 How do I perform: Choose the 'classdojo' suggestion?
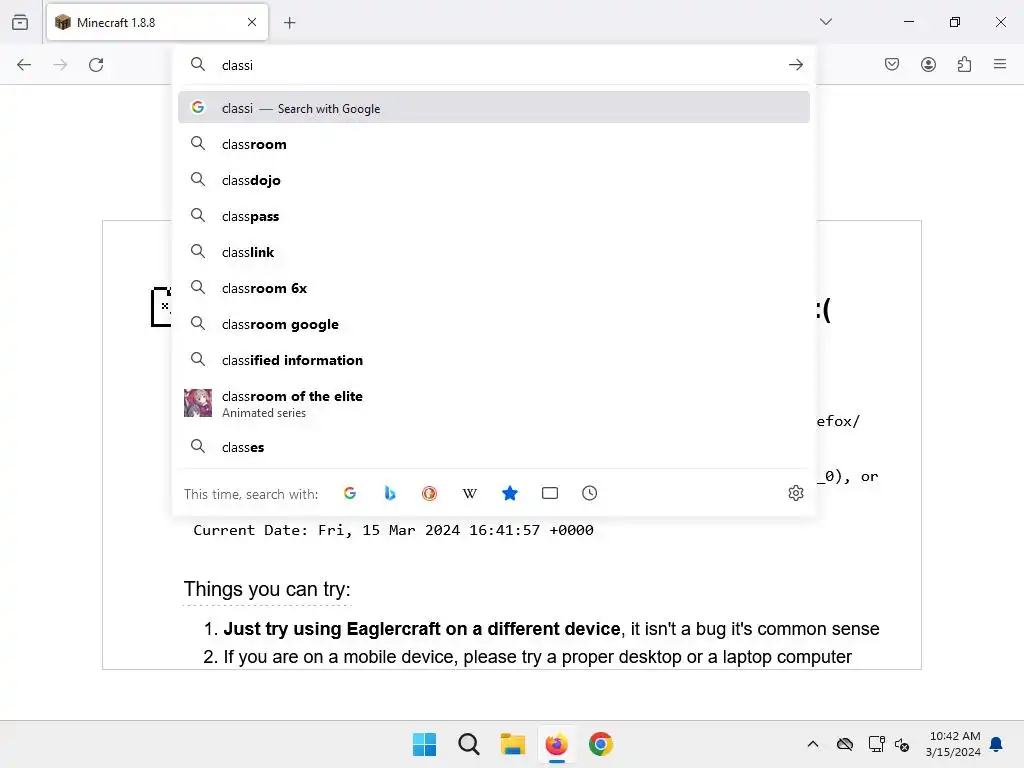click(494, 180)
